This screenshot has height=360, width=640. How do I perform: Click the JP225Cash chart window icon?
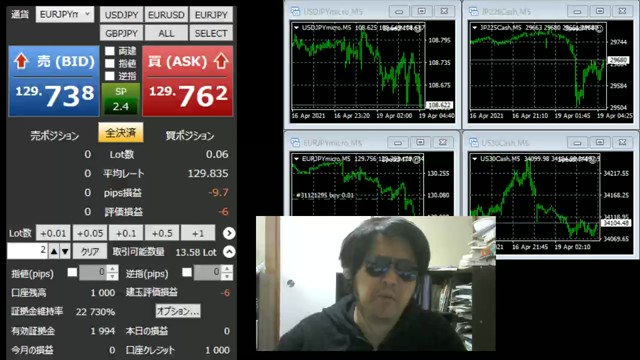pos(473,11)
